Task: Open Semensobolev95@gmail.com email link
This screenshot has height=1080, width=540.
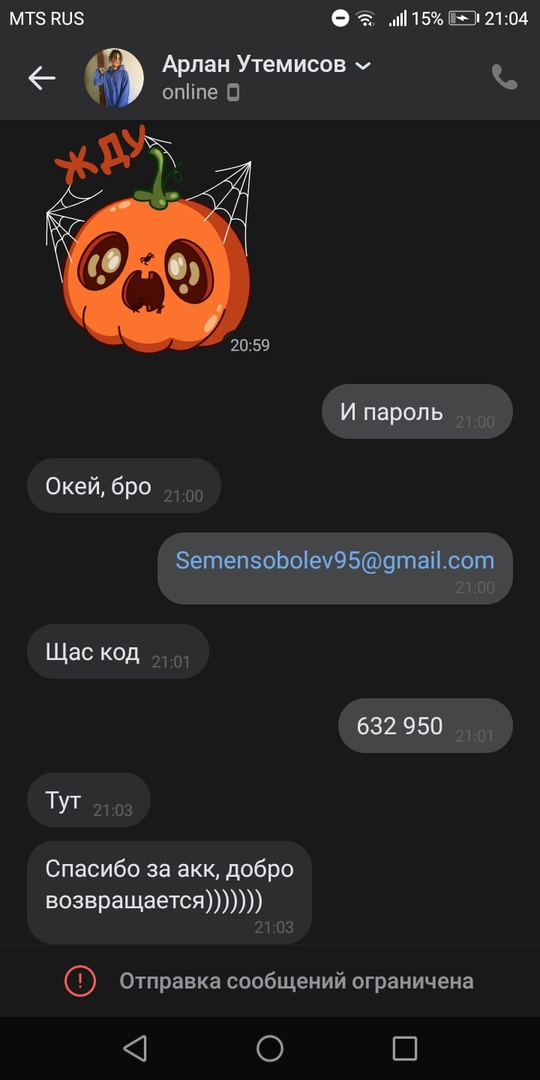Action: 335,560
